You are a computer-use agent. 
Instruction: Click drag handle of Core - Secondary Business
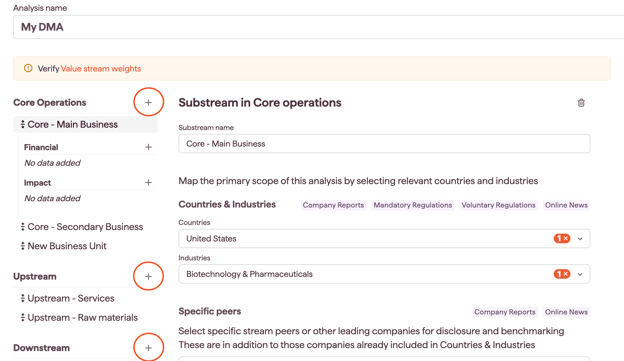click(23, 227)
